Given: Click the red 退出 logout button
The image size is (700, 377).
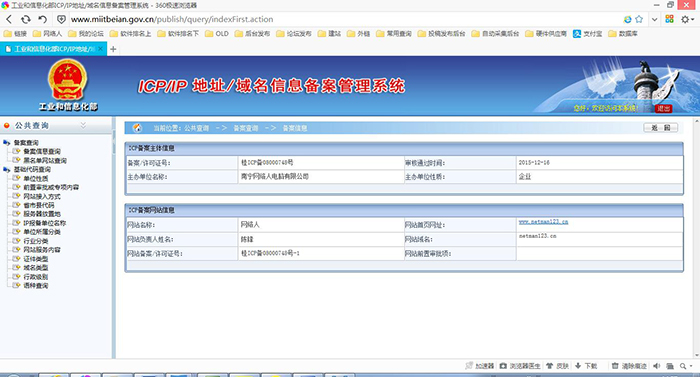Looking at the screenshot, I should coord(663,109).
